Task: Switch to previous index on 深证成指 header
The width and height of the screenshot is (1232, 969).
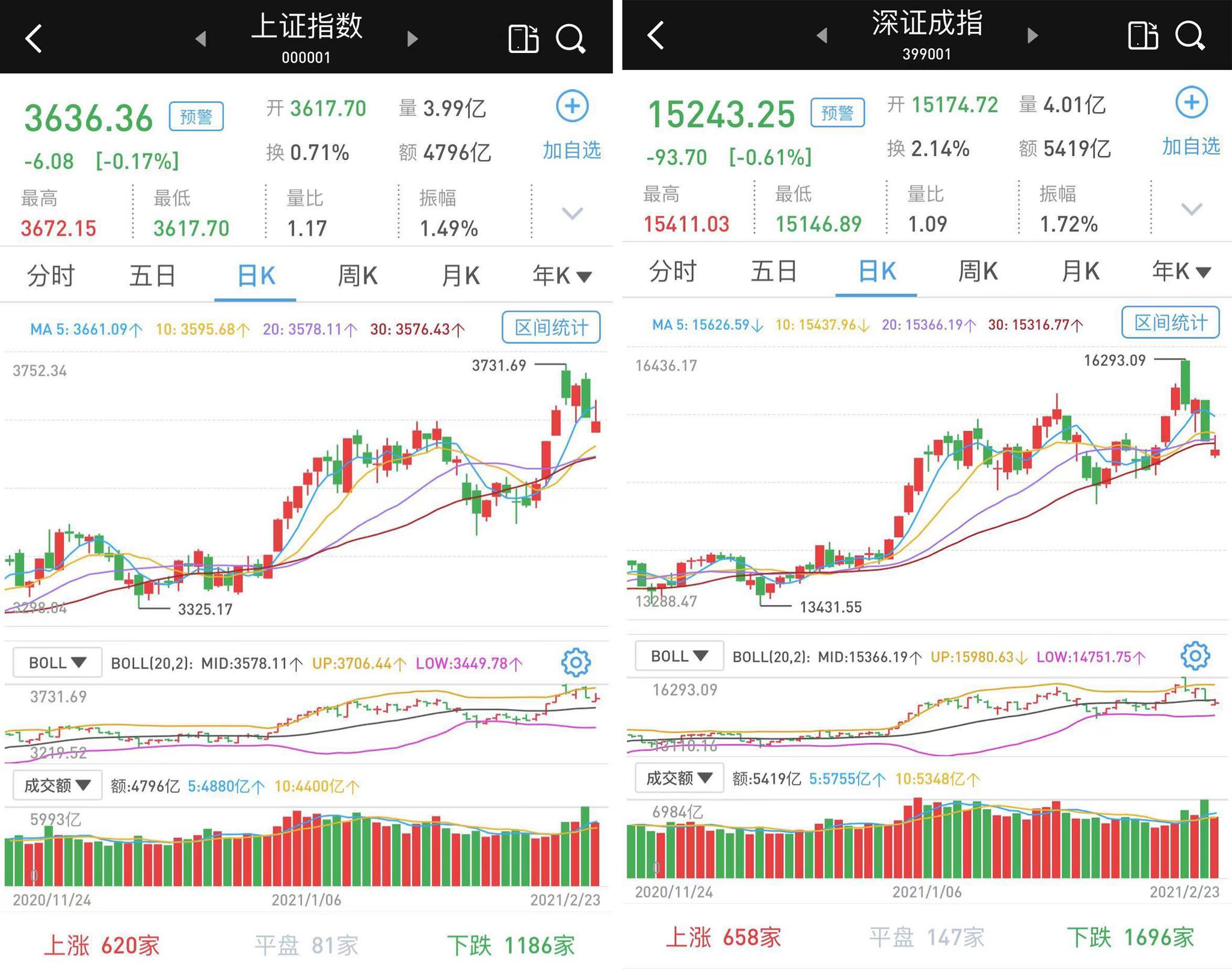Action: pos(822,36)
